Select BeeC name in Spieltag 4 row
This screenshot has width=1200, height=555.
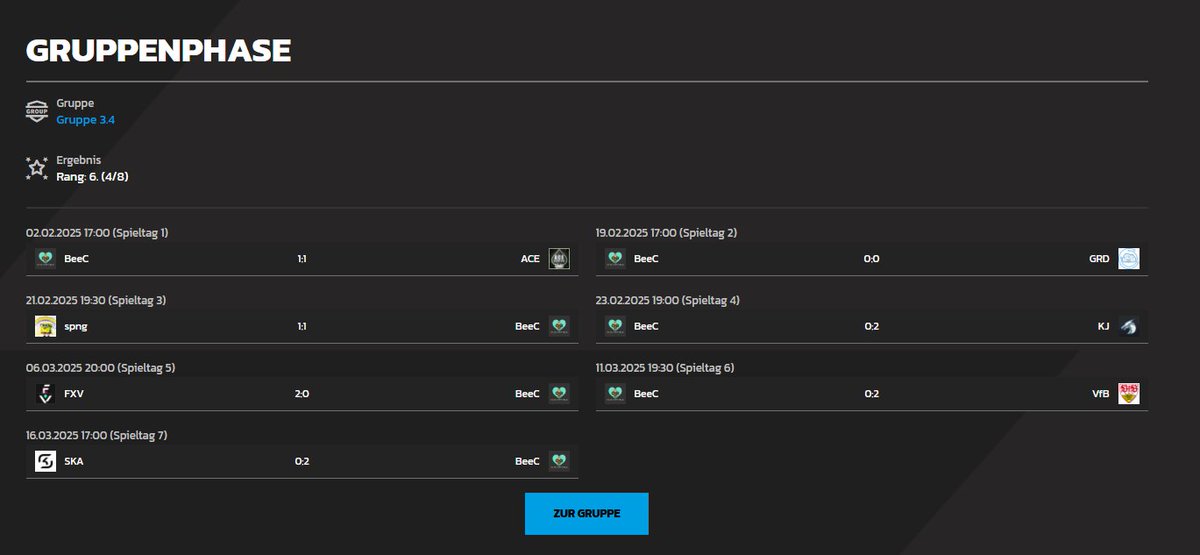[x=646, y=326]
